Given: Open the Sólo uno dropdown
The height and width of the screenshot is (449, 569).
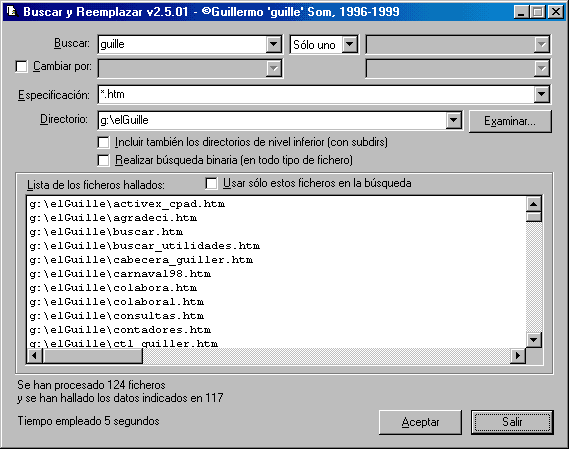Looking at the screenshot, I should (x=350, y=45).
